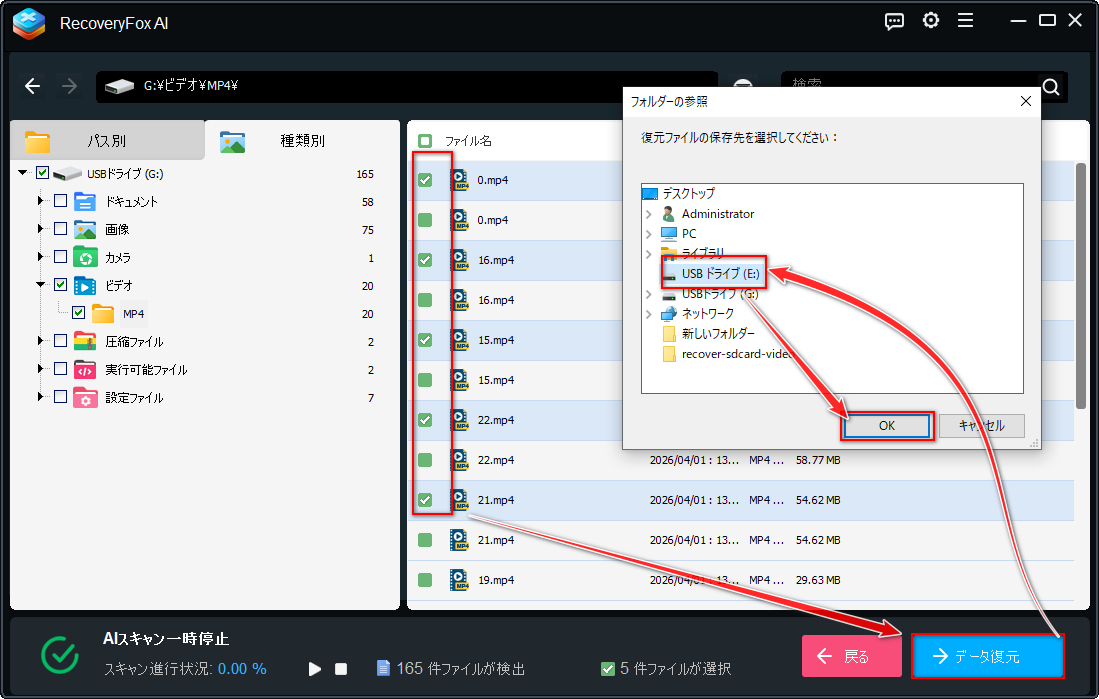Go forward with the right arrow
Viewport: 1099px width, 699px height.
pyautogui.click(x=69, y=86)
